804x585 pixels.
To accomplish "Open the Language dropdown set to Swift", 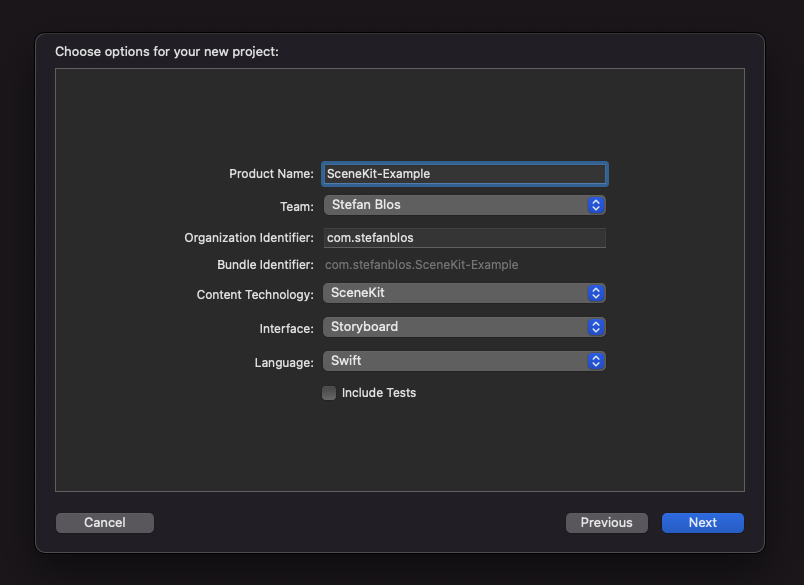I will click(465, 360).
